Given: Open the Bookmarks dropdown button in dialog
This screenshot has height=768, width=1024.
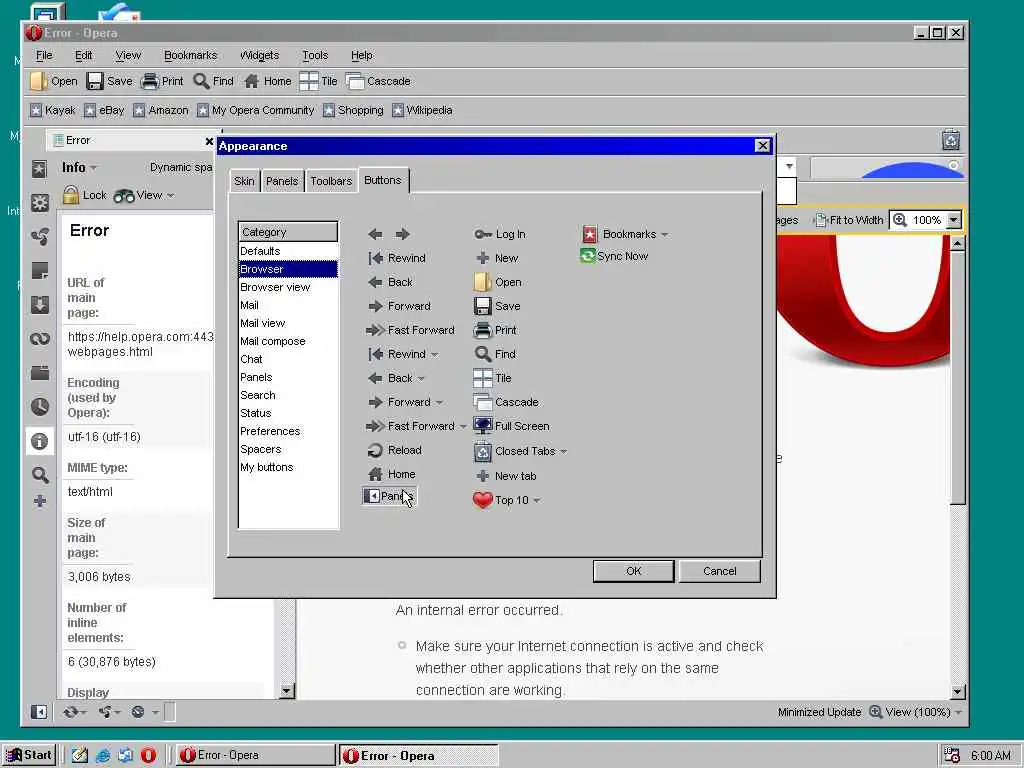Looking at the screenshot, I should coord(624,234).
